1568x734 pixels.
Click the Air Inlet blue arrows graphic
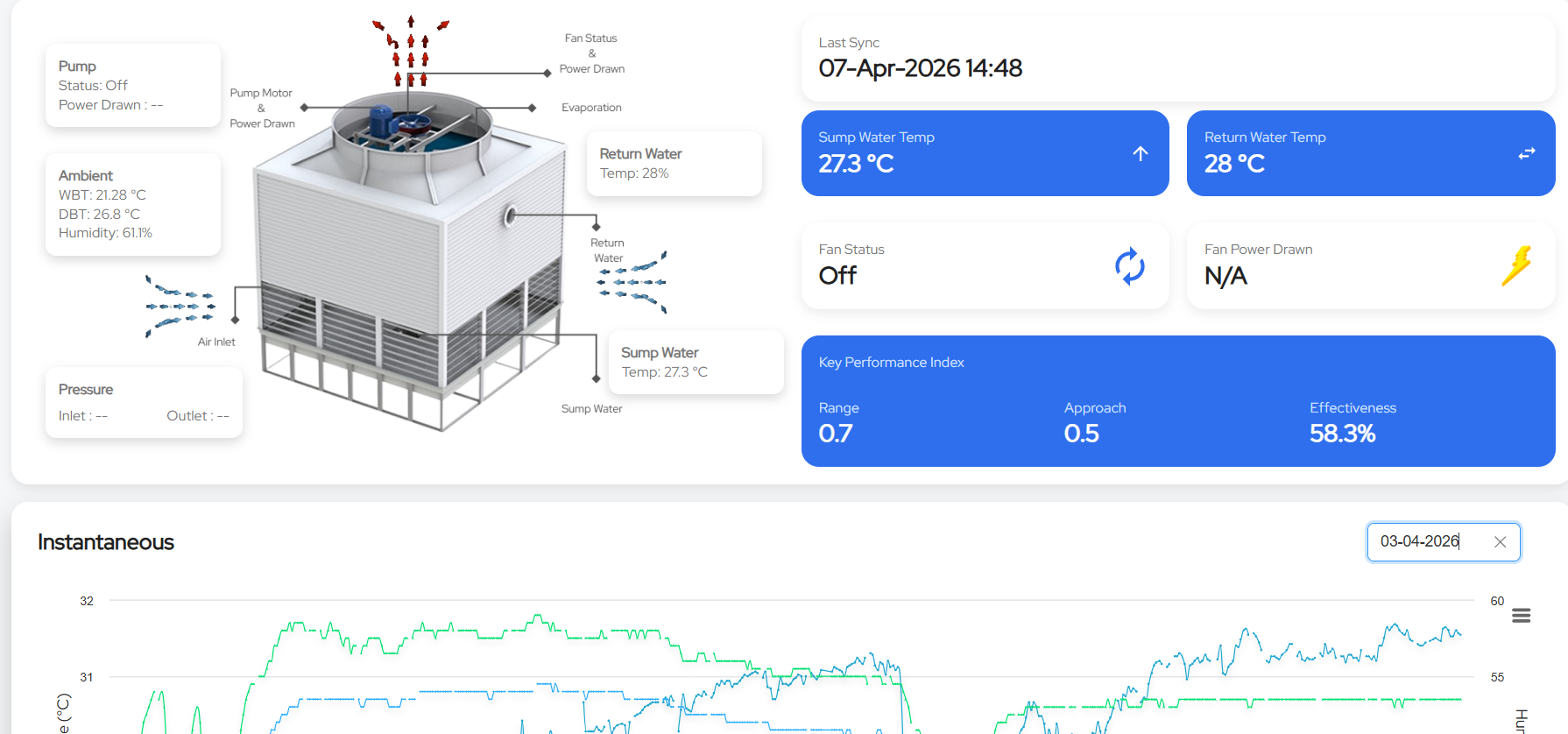(x=180, y=306)
